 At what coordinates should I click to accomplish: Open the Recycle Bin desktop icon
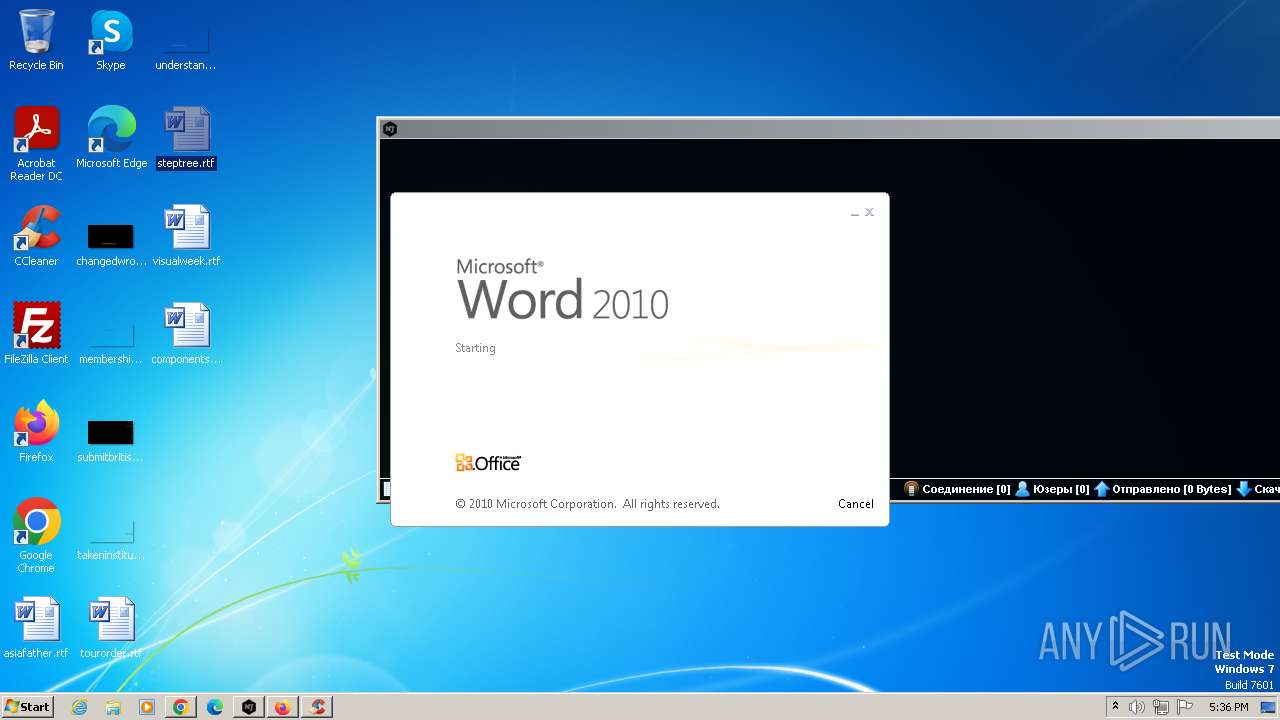pos(36,41)
